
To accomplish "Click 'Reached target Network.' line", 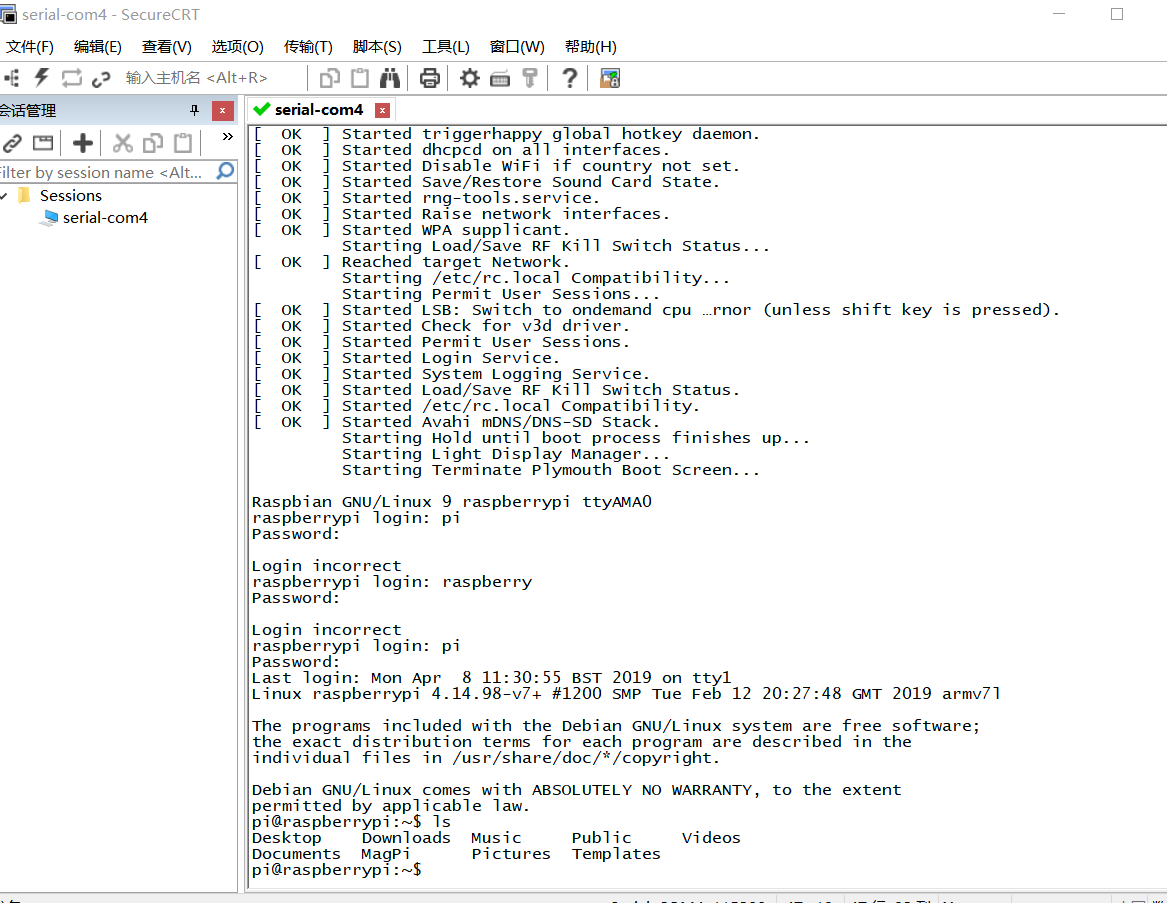I will (455, 262).
